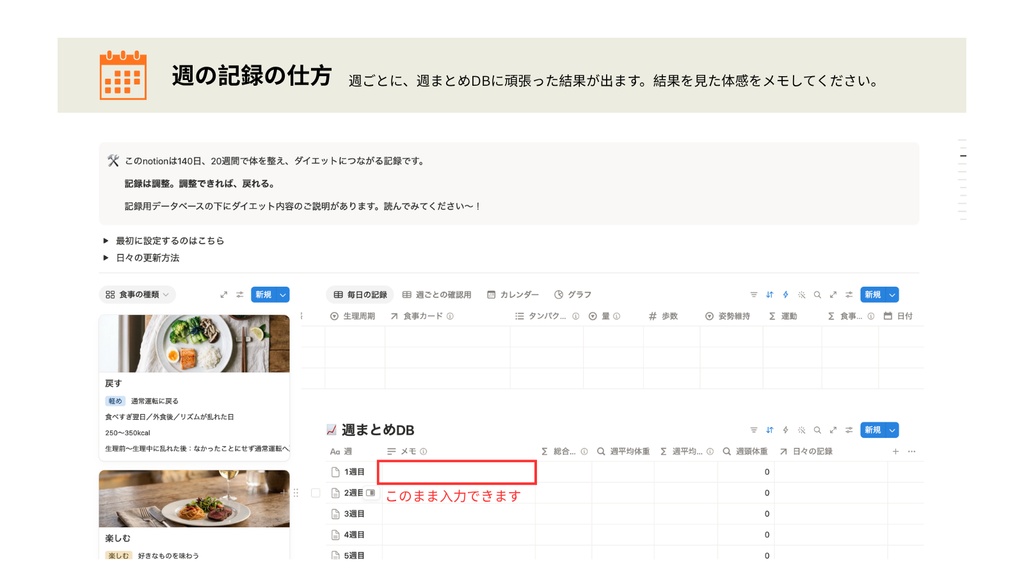Viewport: 1024px width, 576px height.
Task: Open sort icon in 週まとめDB toolbar
Action: [769, 430]
